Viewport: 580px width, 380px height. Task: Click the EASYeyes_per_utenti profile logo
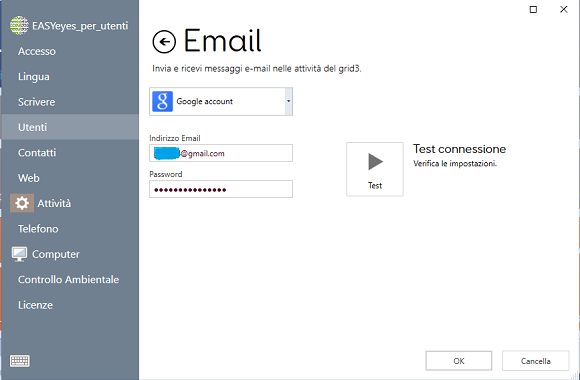tap(19, 26)
